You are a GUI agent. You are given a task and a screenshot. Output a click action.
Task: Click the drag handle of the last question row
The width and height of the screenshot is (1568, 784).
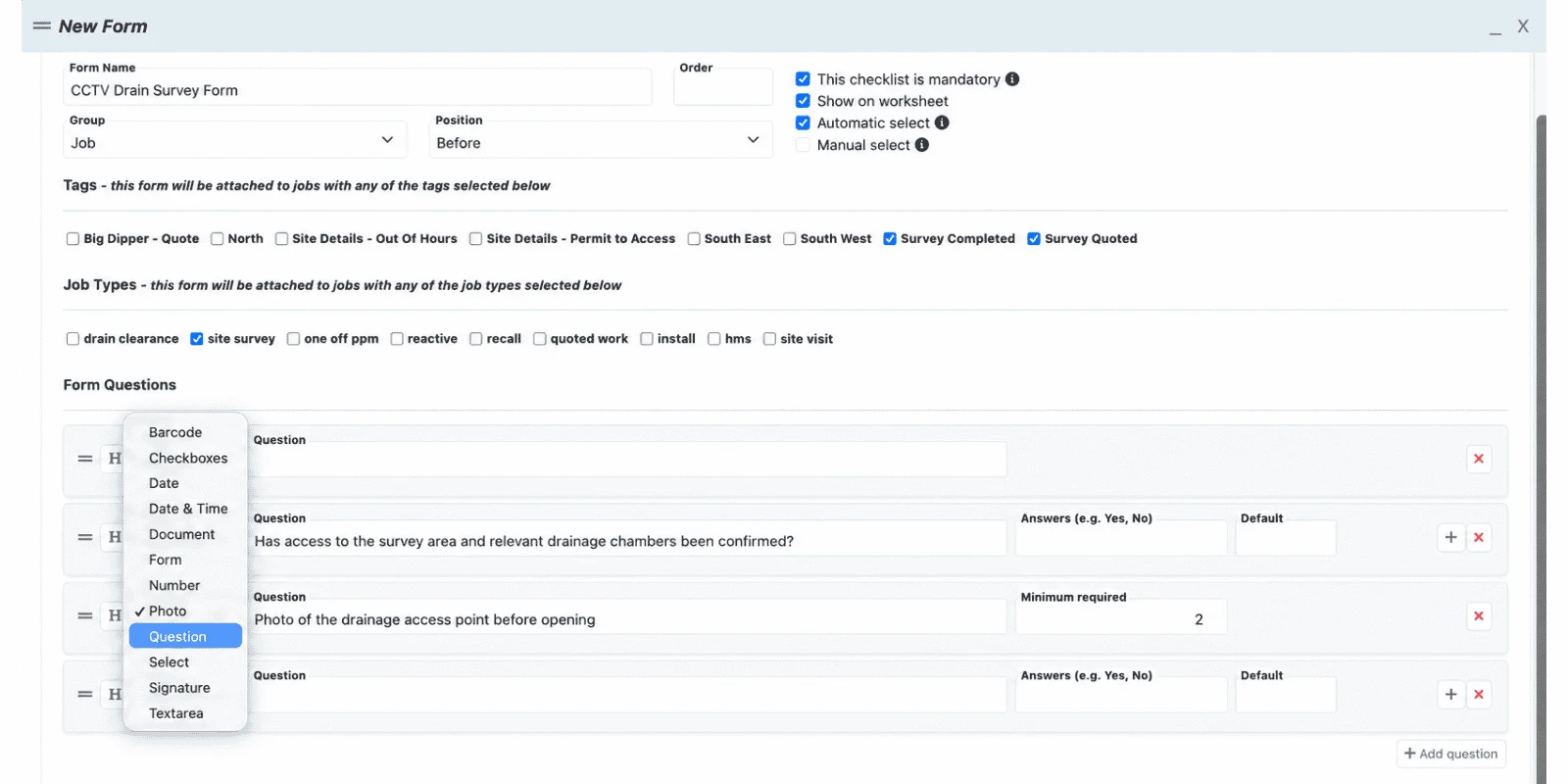point(85,694)
